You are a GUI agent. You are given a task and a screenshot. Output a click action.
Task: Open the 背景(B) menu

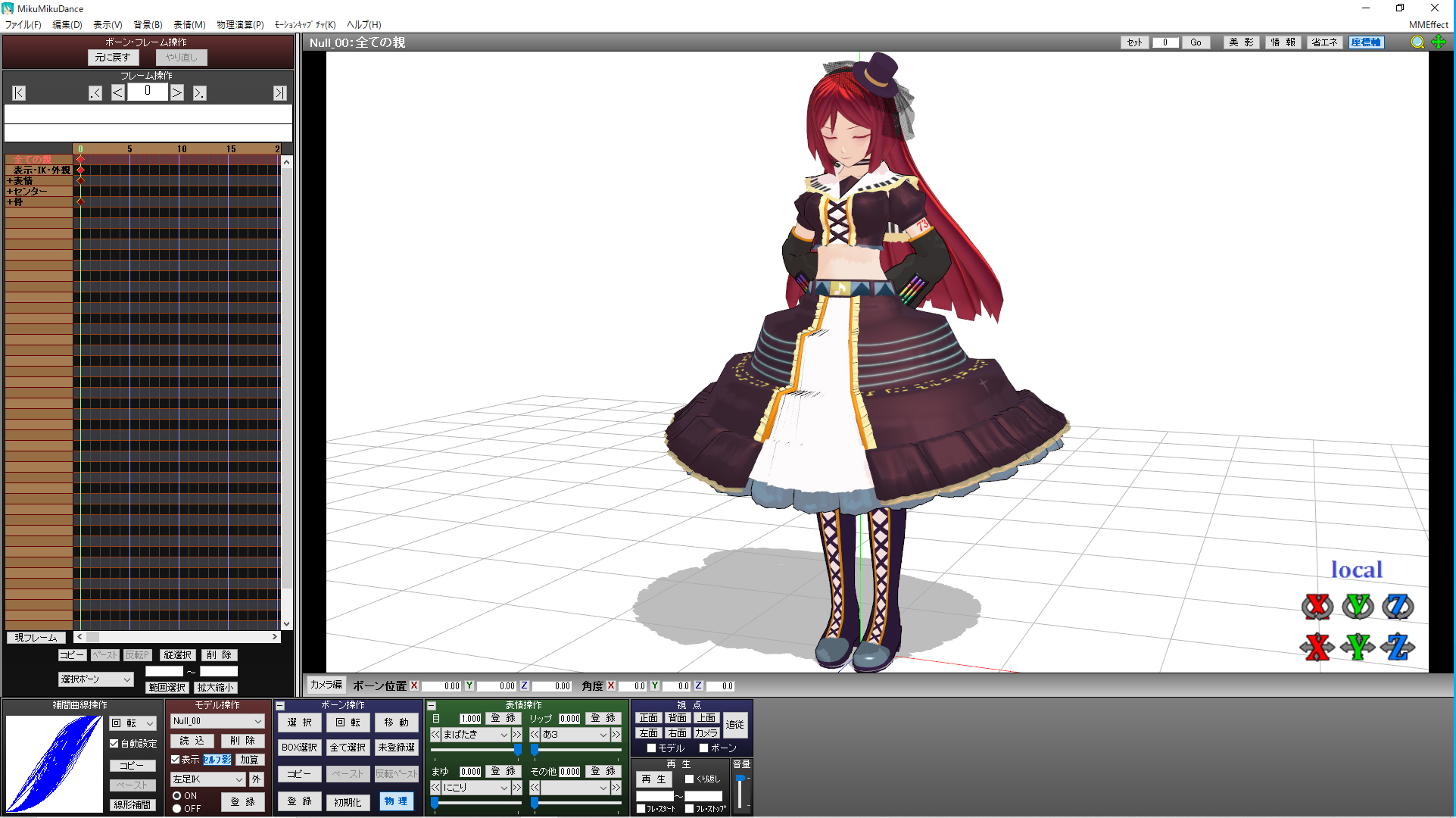148,24
